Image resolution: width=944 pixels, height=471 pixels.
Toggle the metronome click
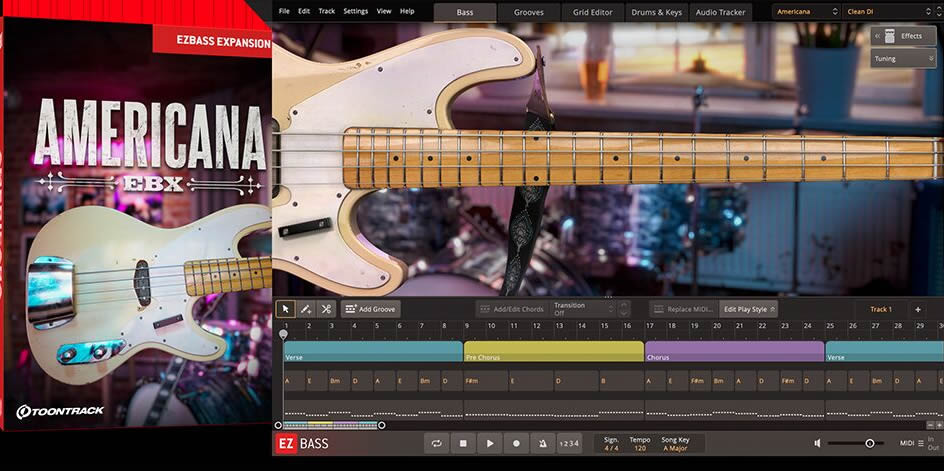click(x=542, y=443)
